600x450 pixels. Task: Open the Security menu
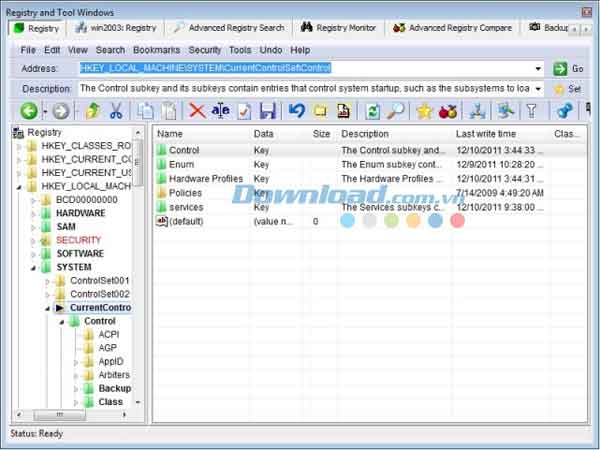[x=205, y=50]
